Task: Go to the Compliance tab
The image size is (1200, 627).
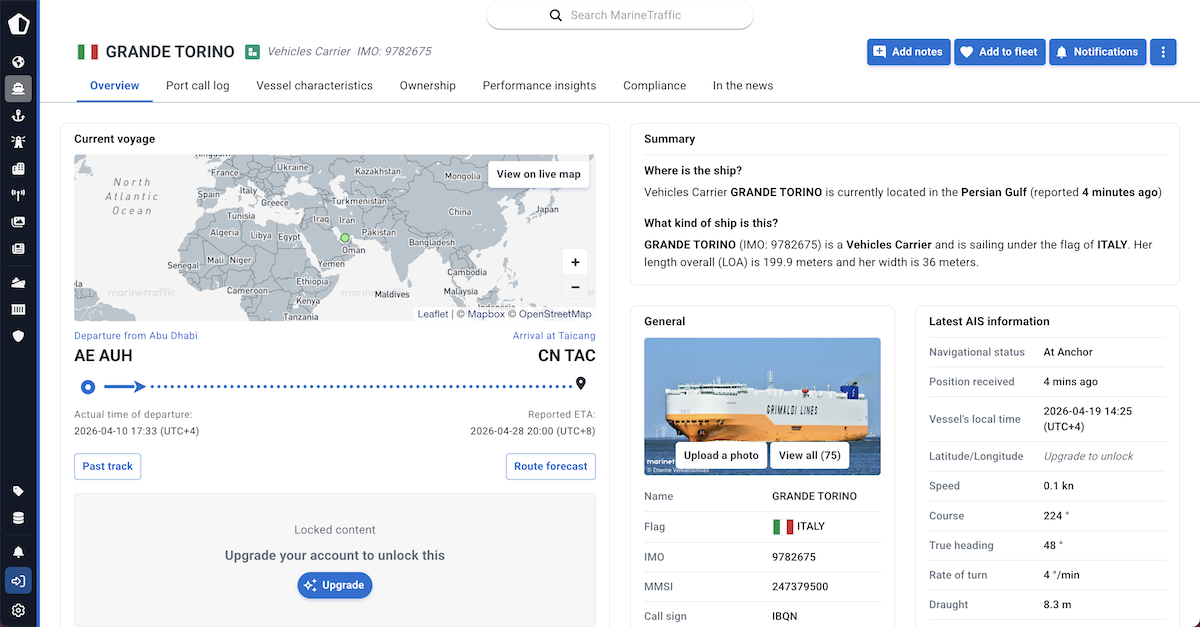Action: [654, 86]
